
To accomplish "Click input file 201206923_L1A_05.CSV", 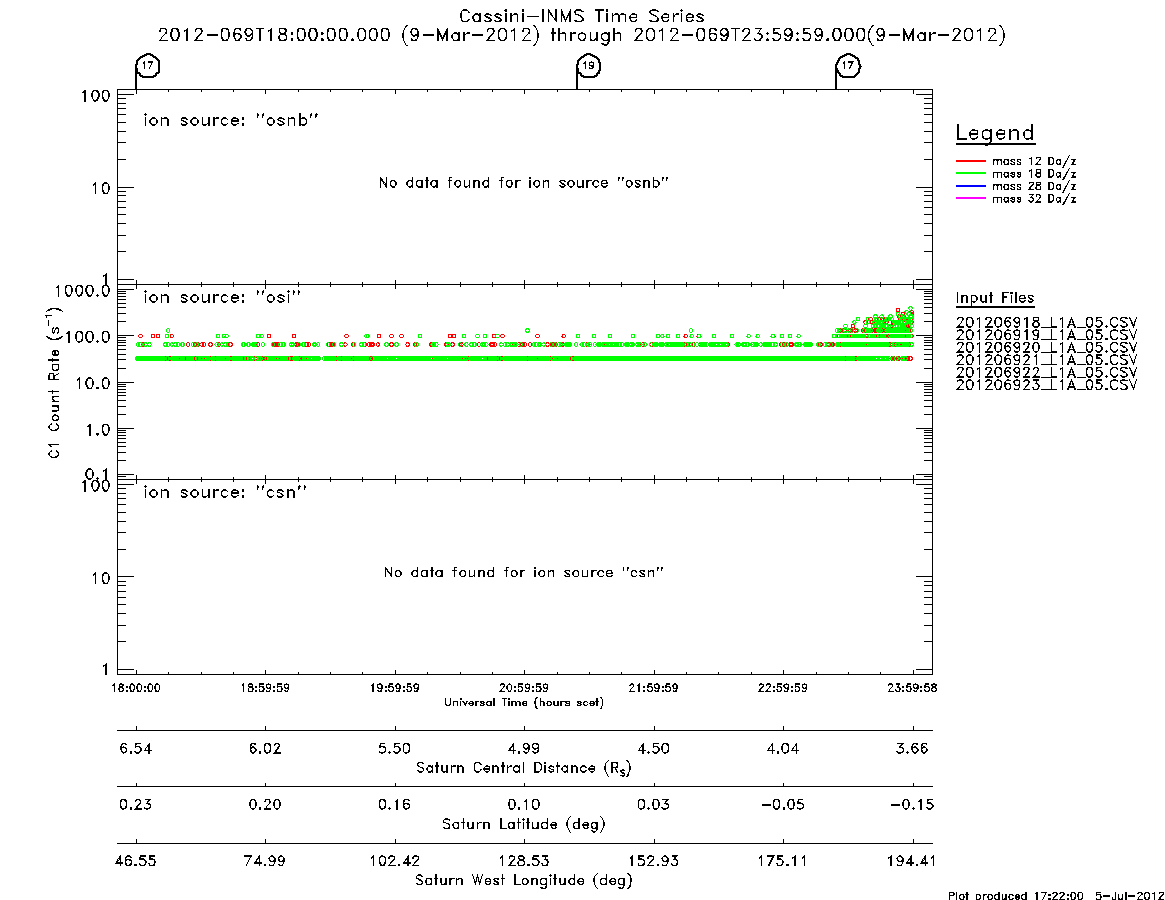I will pyautogui.click(x=1046, y=385).
